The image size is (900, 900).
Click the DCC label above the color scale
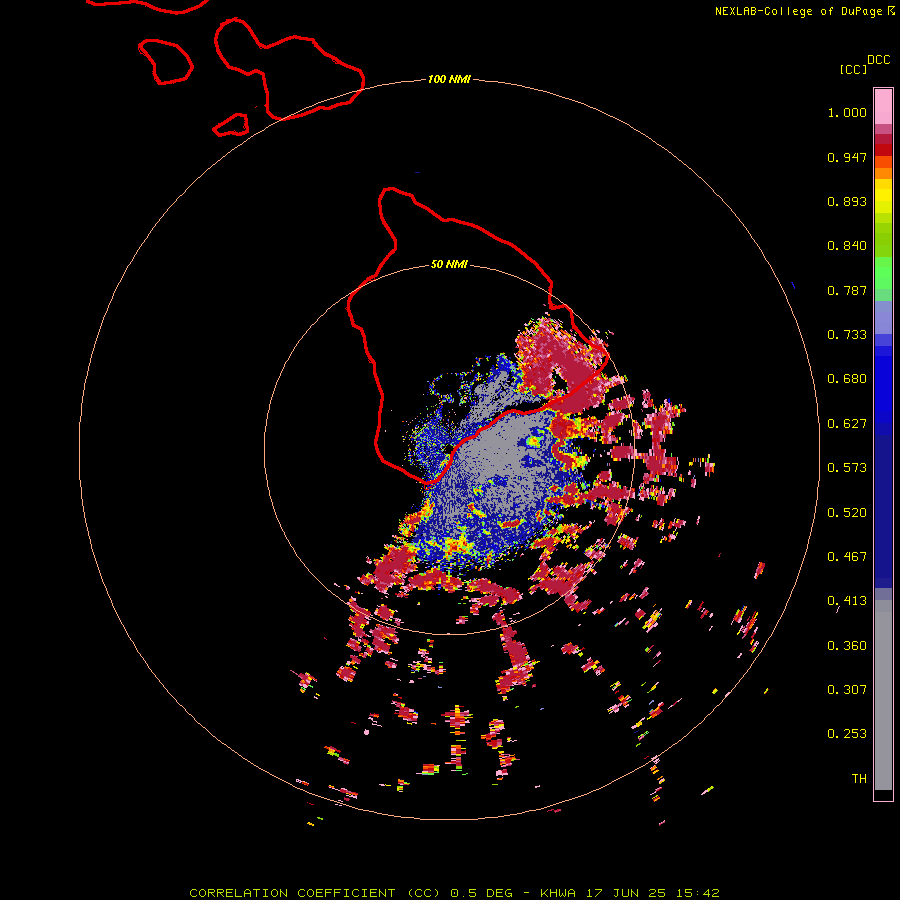click(x=878, y=60)
